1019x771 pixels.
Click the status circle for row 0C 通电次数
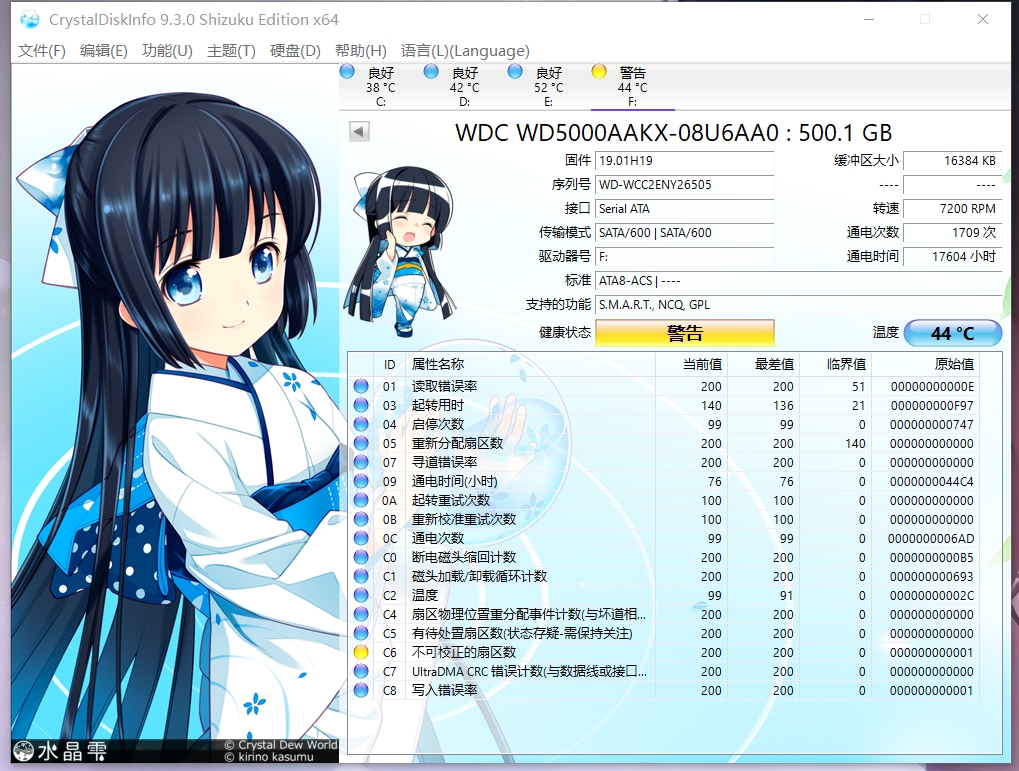pyautogui.click(x=361, y=538)
